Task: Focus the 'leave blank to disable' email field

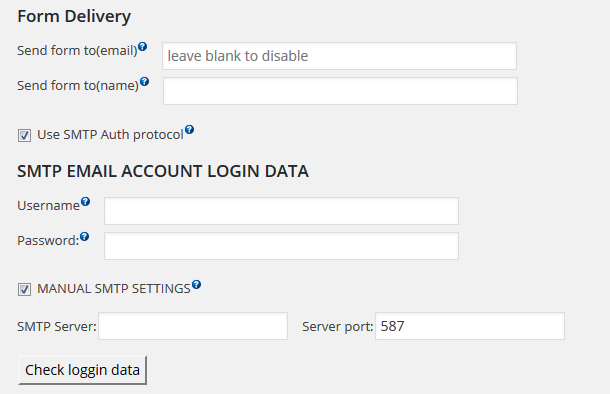Action: (x=339, y=56)
